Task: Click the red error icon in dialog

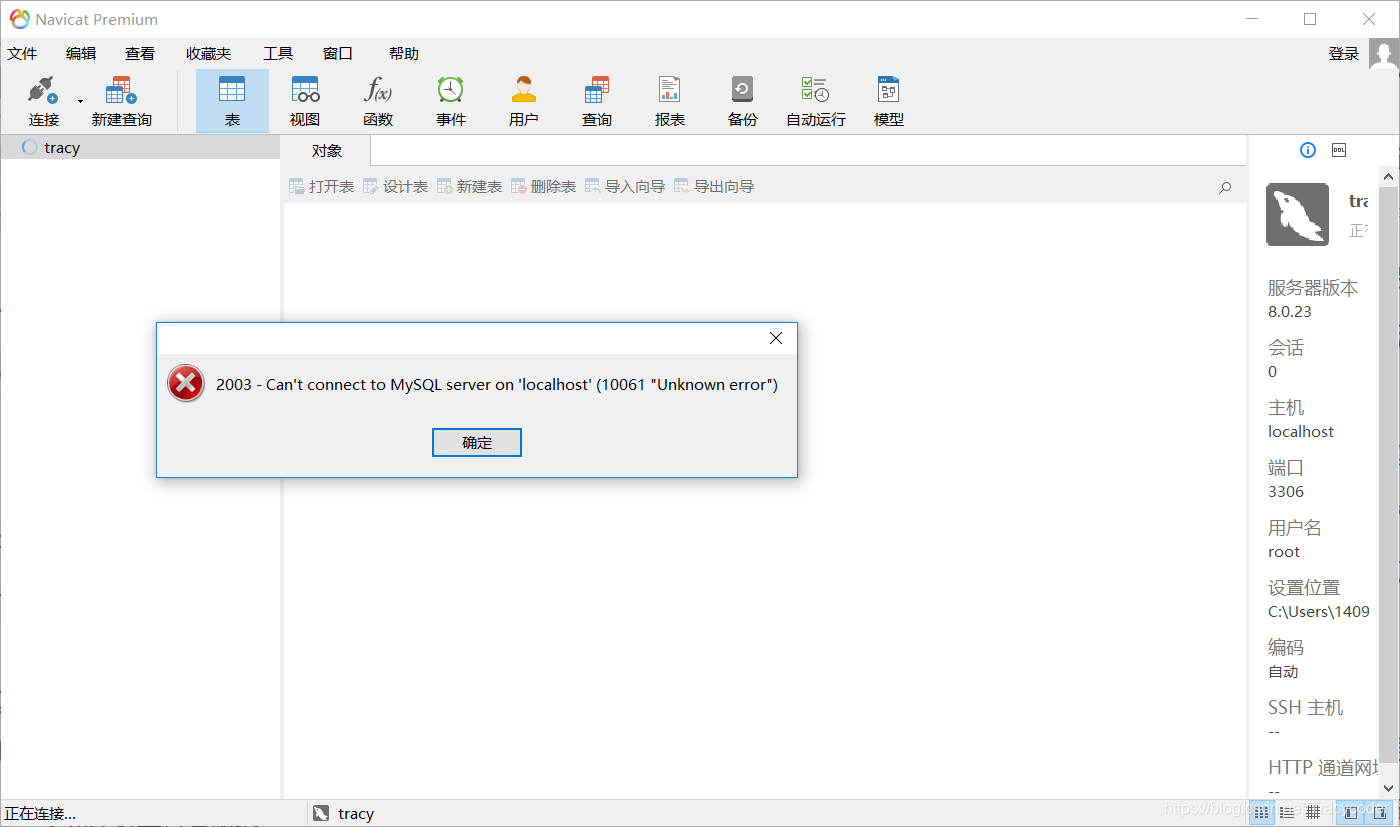Action: point(186,384)
